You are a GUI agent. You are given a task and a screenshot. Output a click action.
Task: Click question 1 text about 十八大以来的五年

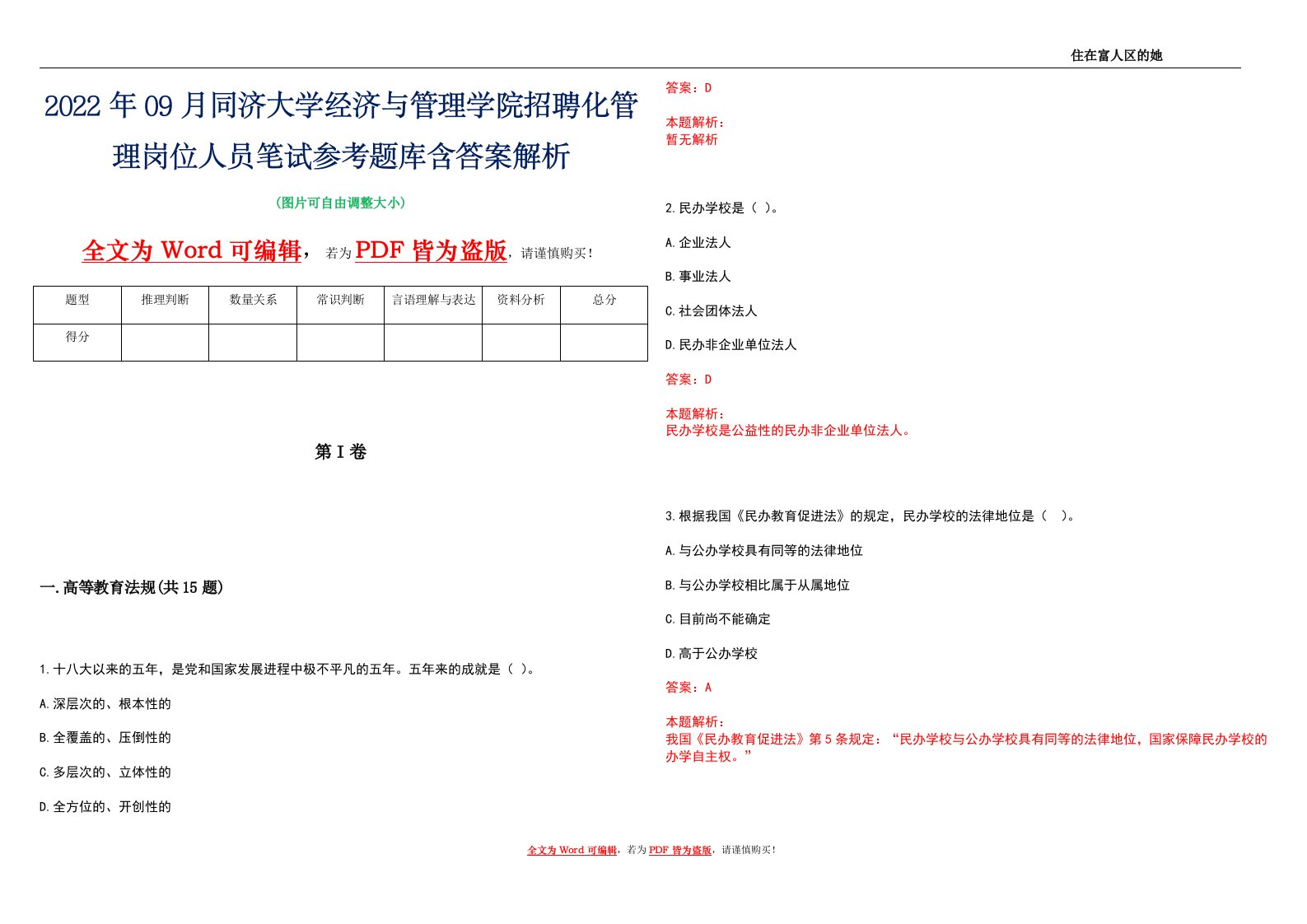289,670
